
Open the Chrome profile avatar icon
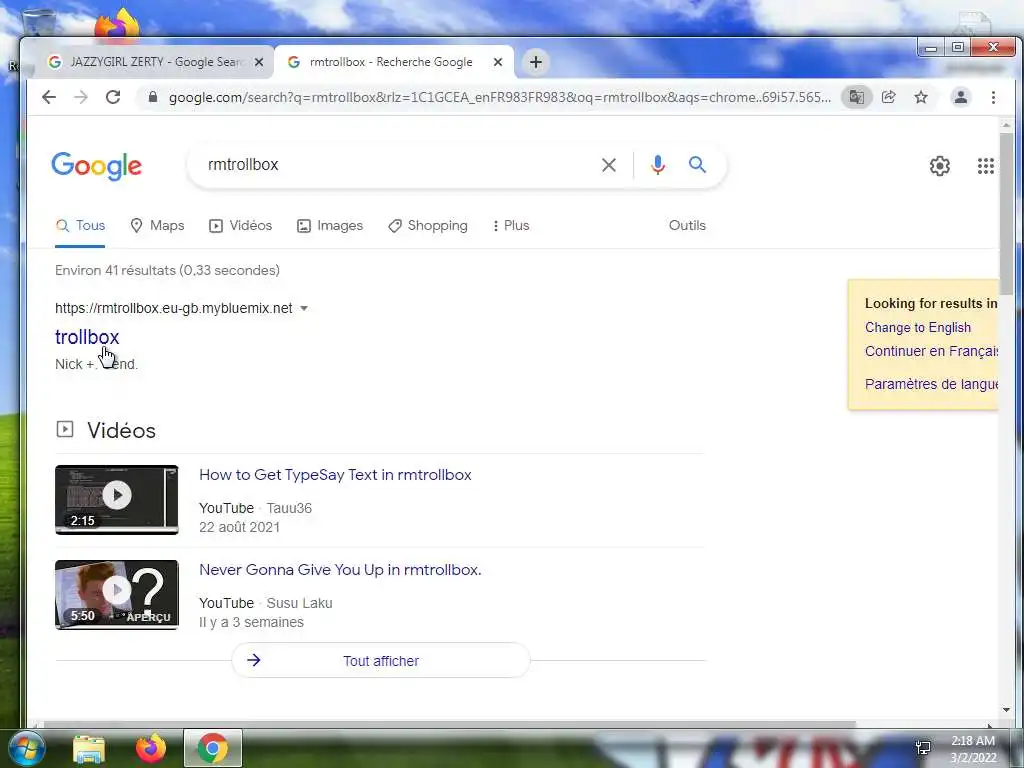pos(961,97)
